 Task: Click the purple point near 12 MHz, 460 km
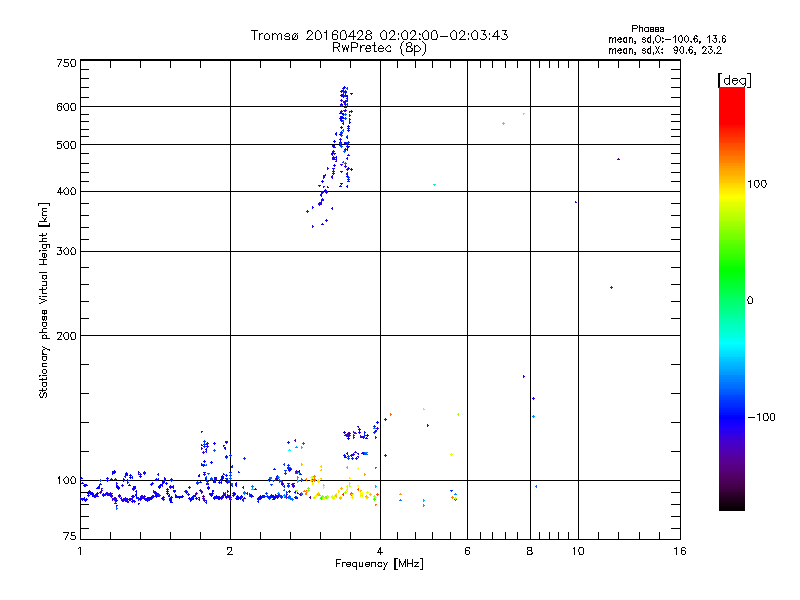[618, 159]
